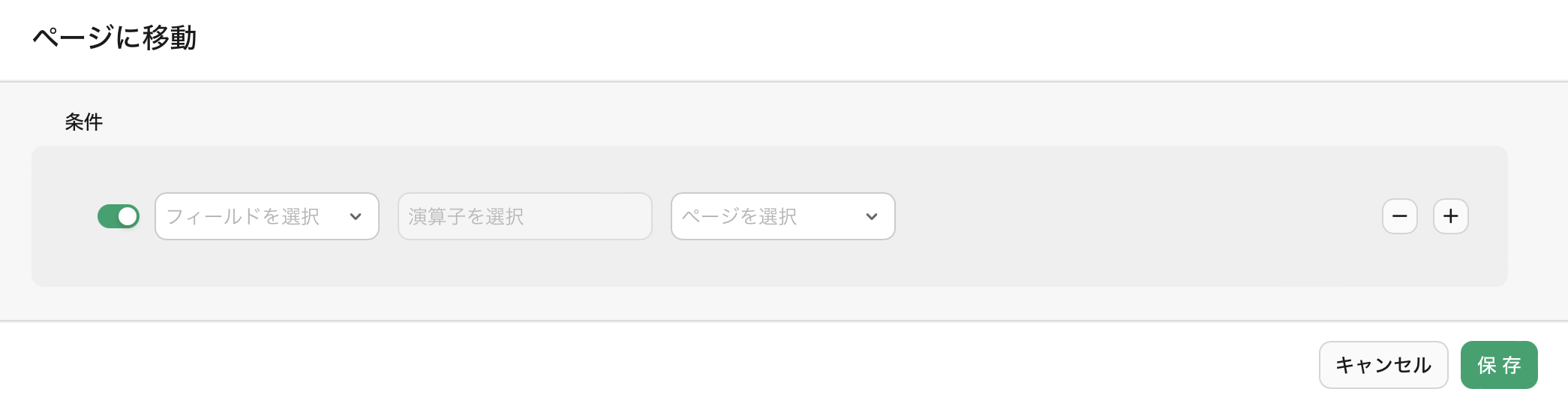This screenshot has width=1568, height=404.
Task: Click the フィールドを選択 placeholder text
Action: pyautogui.click(x=243, y=216)
